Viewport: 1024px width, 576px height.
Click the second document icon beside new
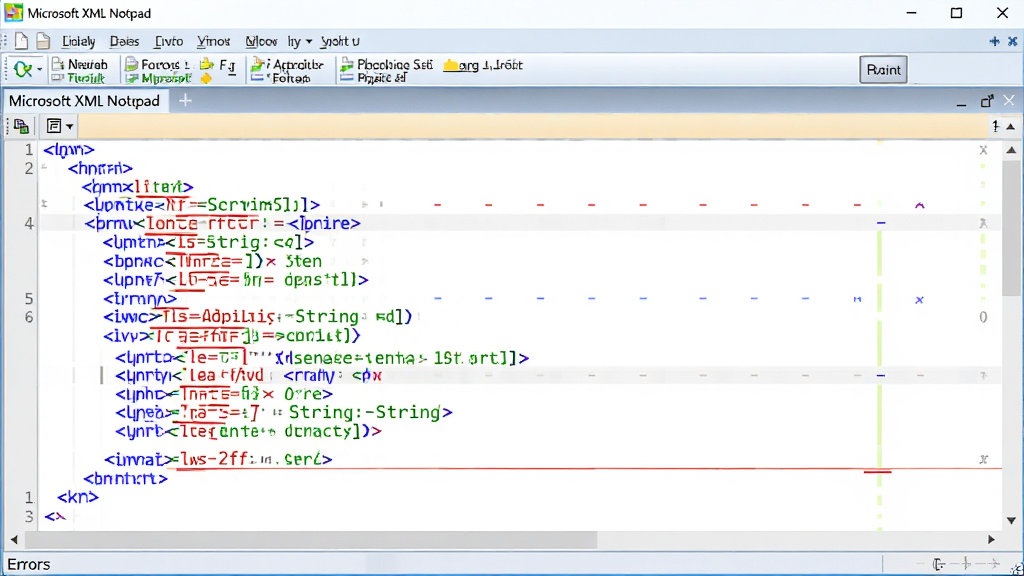(x=43, y=41)
